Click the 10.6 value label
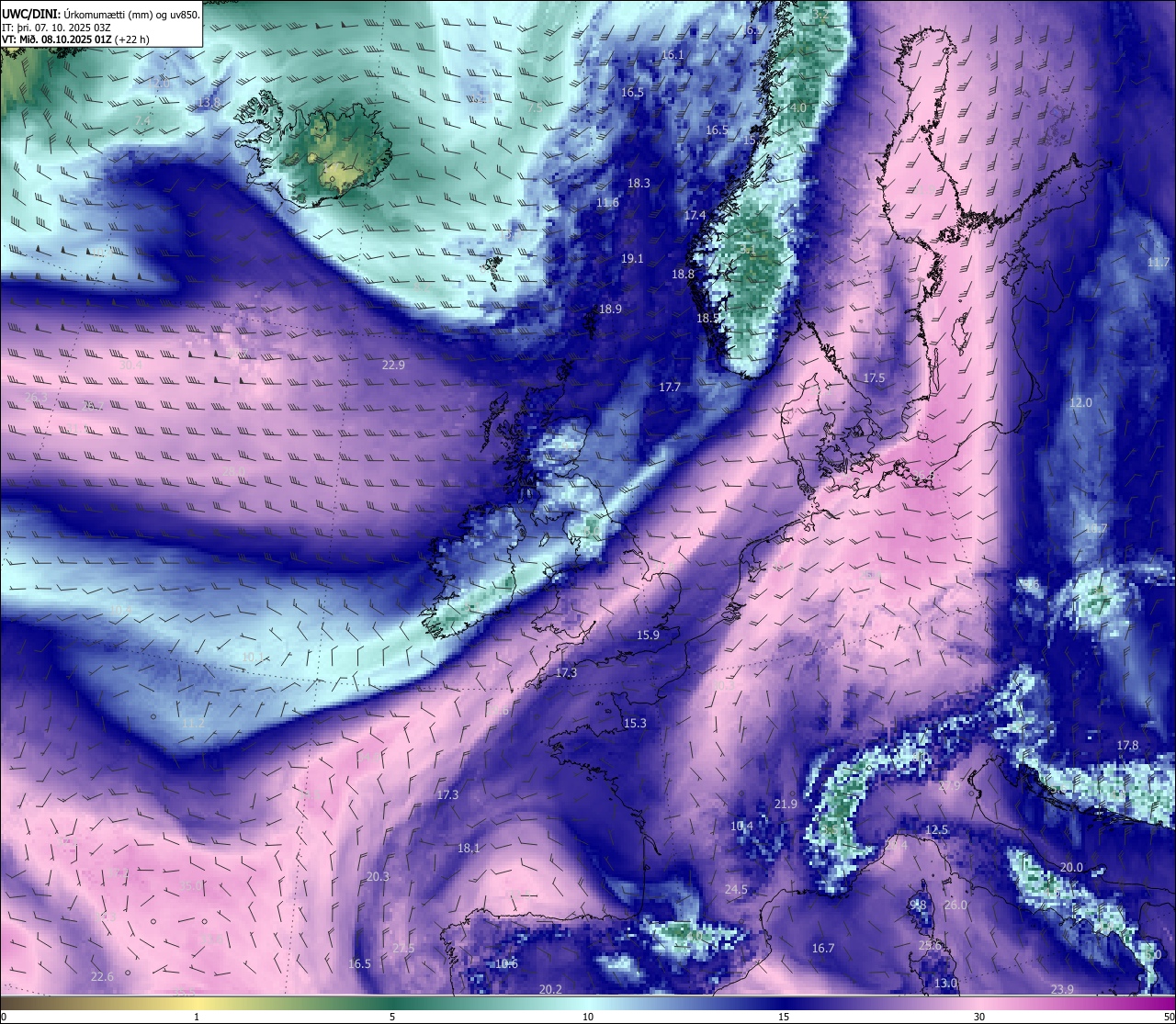The height and width of the screenshot is (1024, 1176). click(x=506, y=964)
